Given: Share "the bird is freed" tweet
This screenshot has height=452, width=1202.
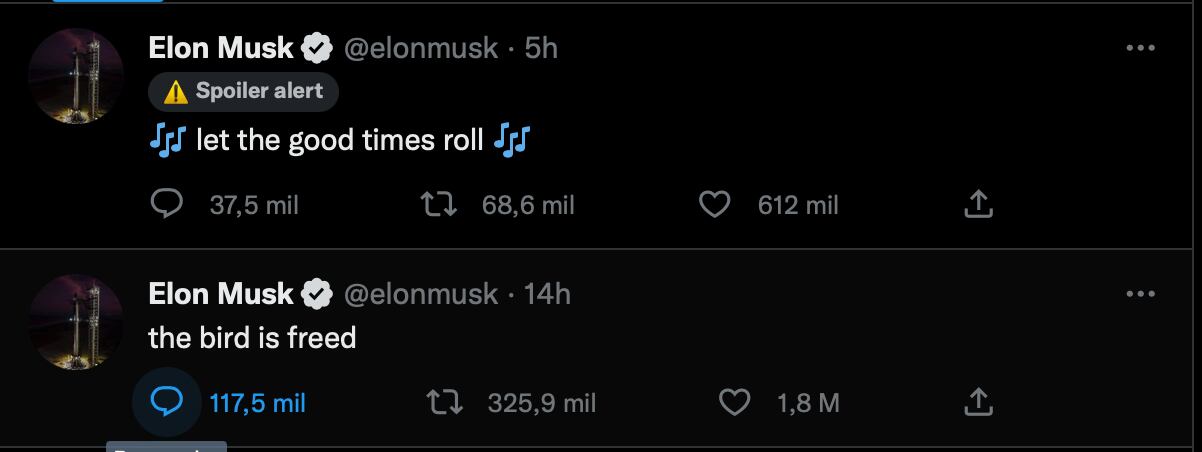Looking at the screenshot, I should (x=978, y=403).
